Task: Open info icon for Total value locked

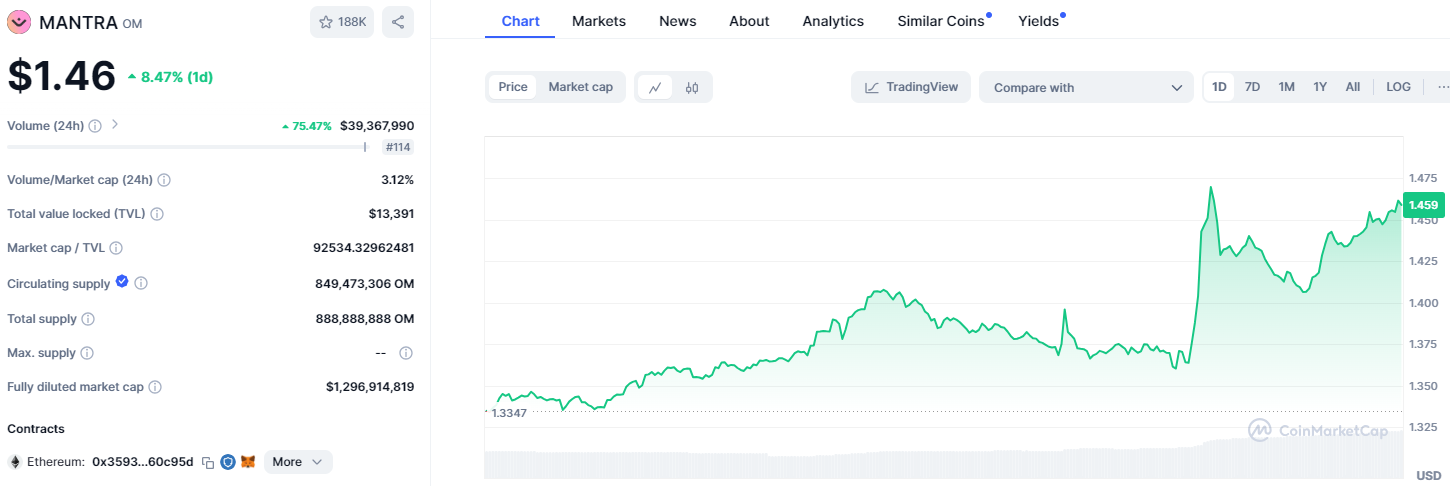Action: point(157,214)
